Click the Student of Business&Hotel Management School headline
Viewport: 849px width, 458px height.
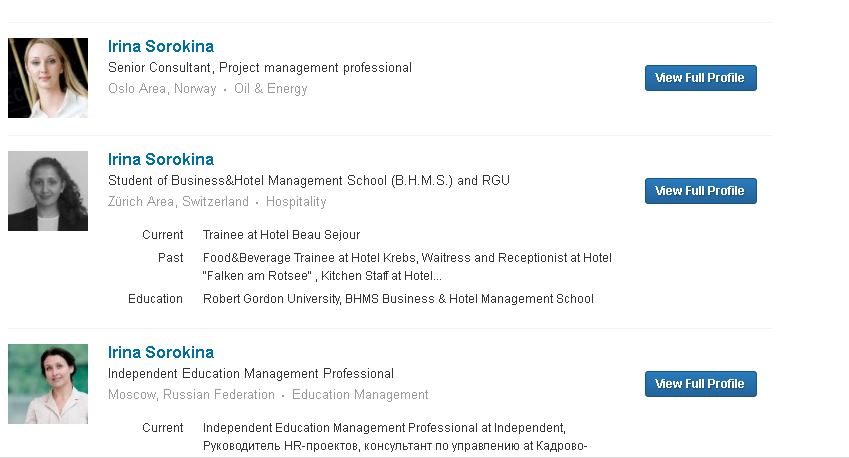click(309, 181)
